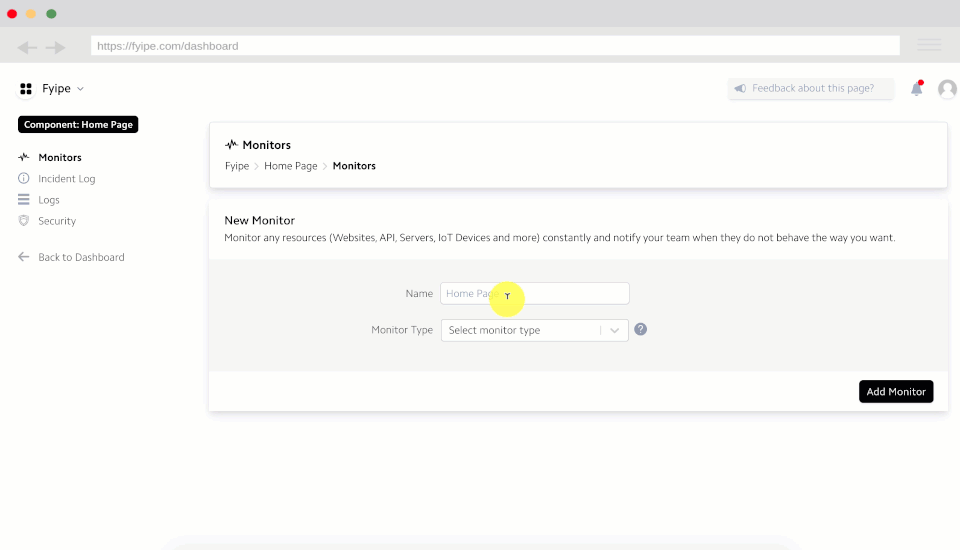
Task: Click Fyipe in the breadcrumb
Action: pos(237,166)
